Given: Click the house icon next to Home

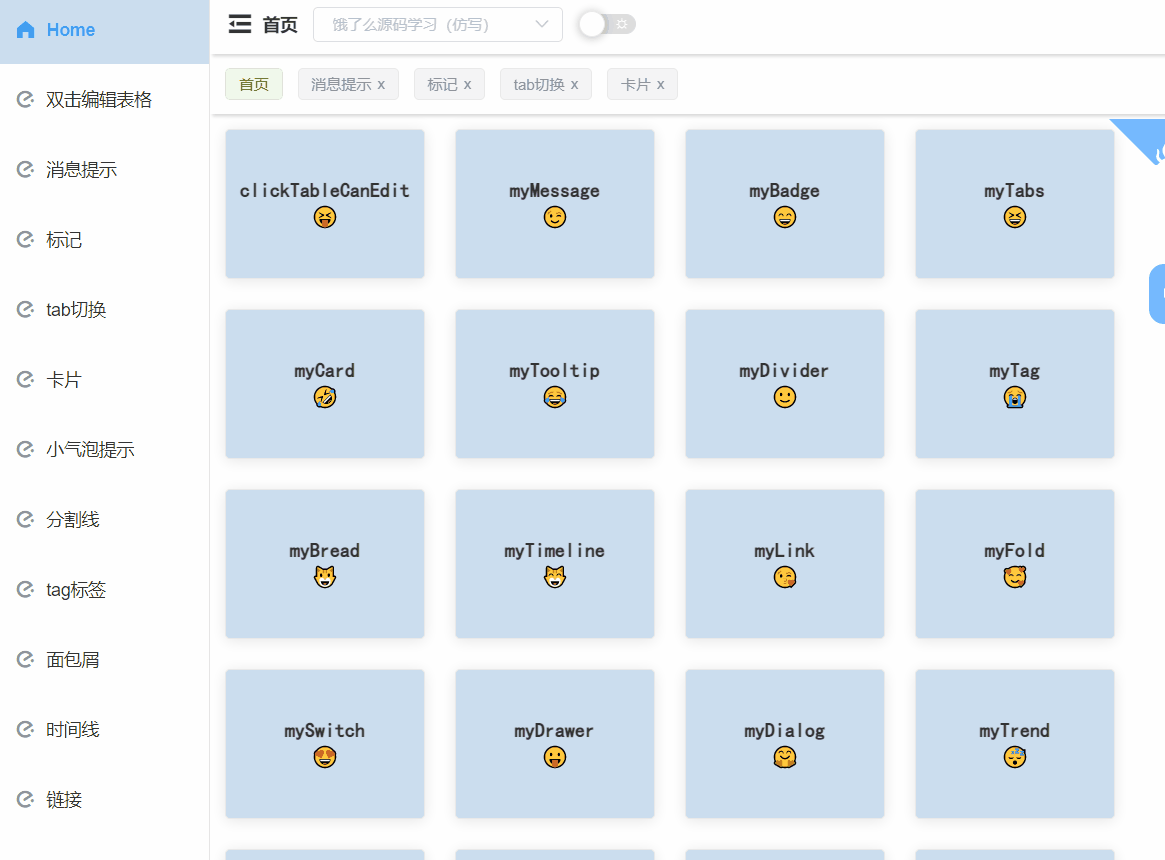Looking at the screenshot, I should click(24, 30).
